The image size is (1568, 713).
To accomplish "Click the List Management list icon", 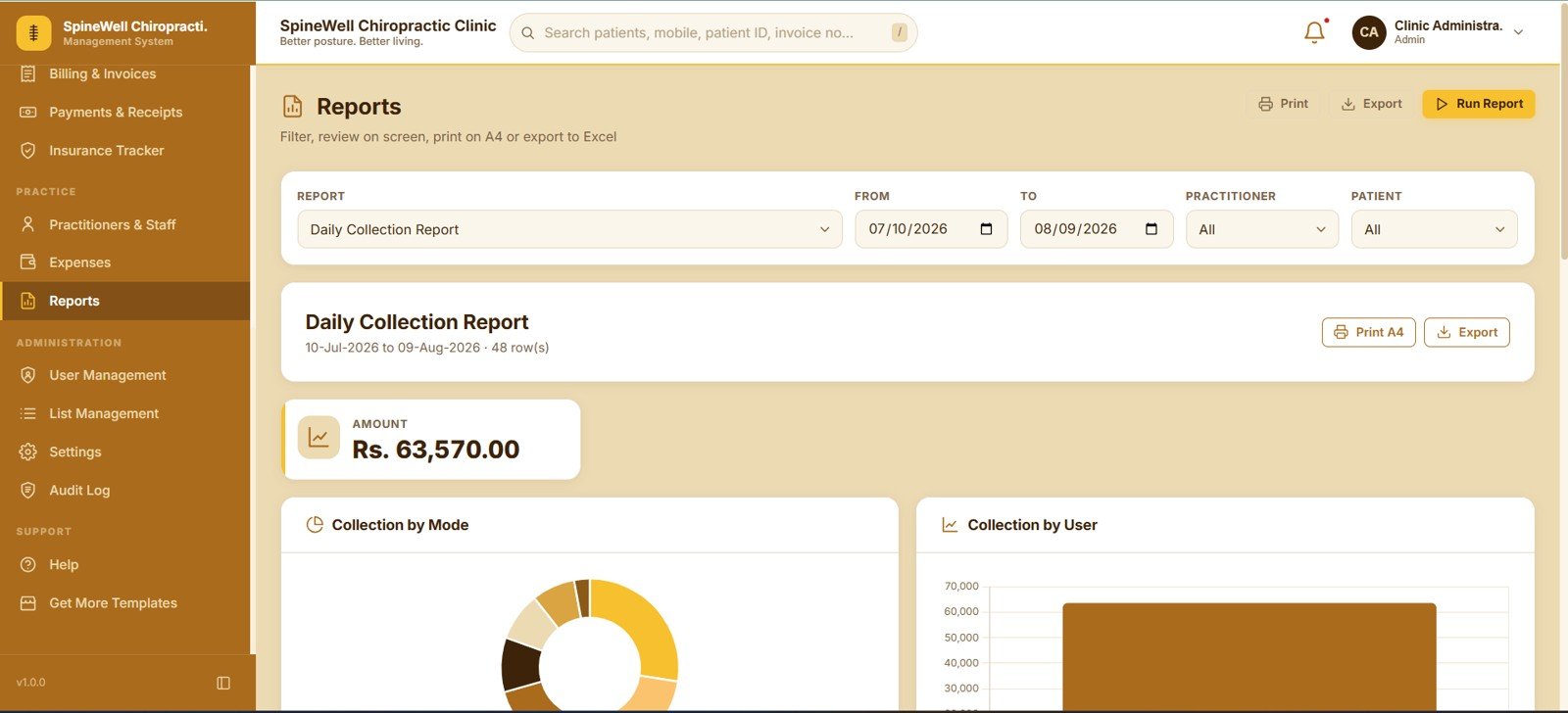I will click(x=28, y=413).
